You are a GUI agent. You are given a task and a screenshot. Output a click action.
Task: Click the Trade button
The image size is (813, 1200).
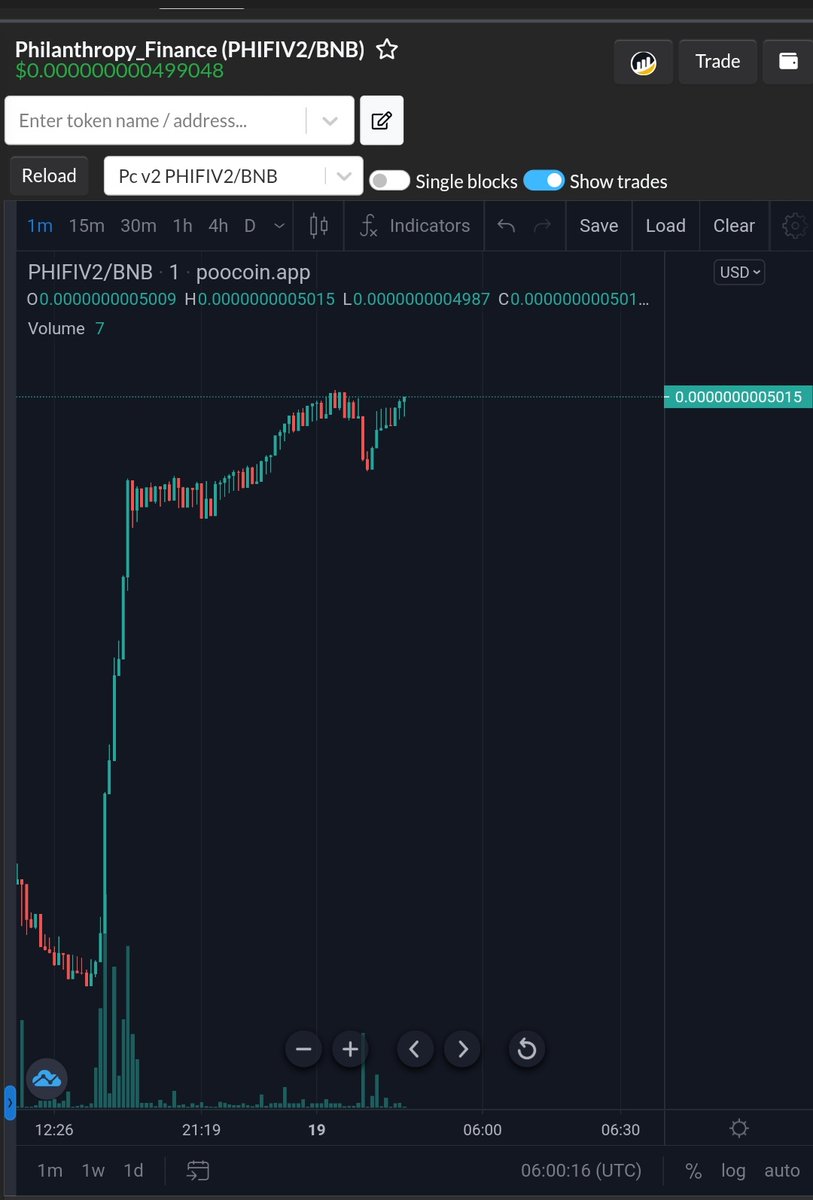pos(717,61)
